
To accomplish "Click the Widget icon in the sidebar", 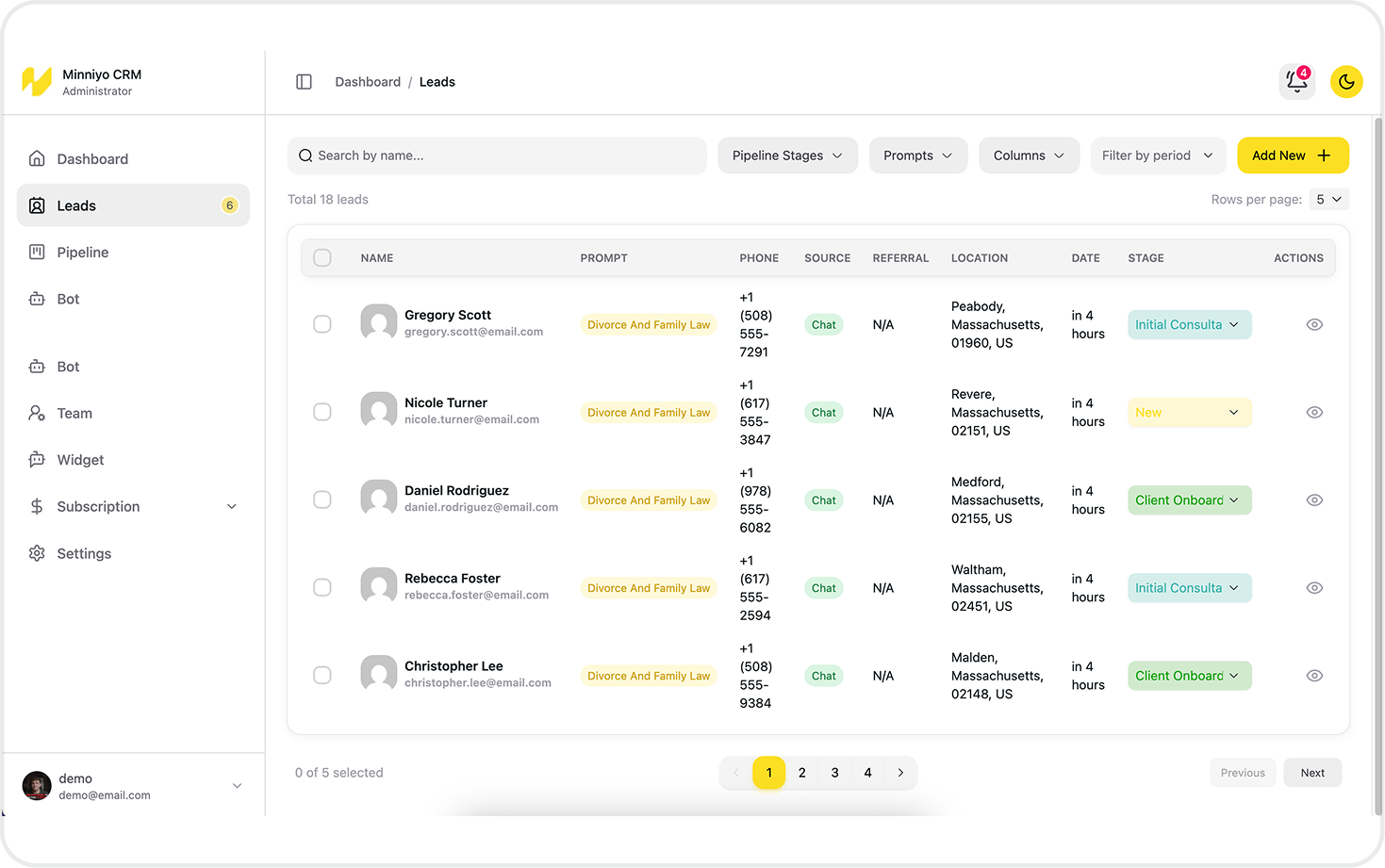I will pyautogui.click(x=37, y=460).
